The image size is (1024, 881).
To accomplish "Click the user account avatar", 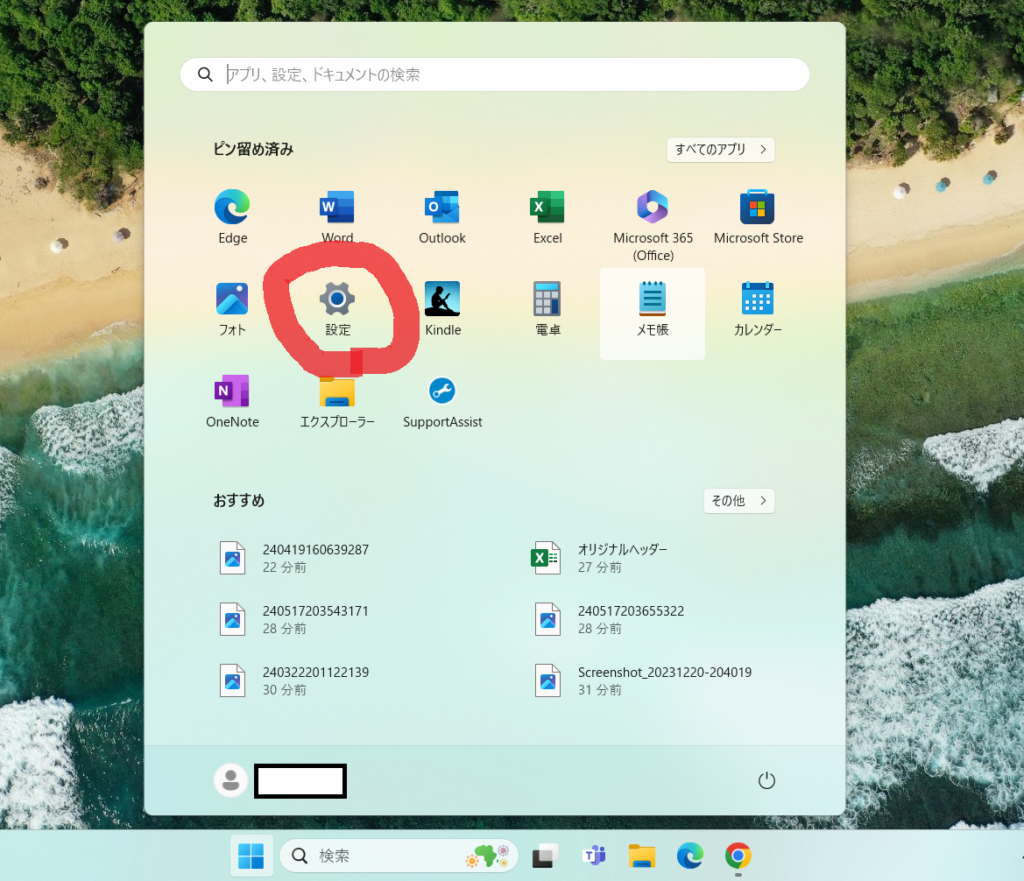I will [231, 780].
